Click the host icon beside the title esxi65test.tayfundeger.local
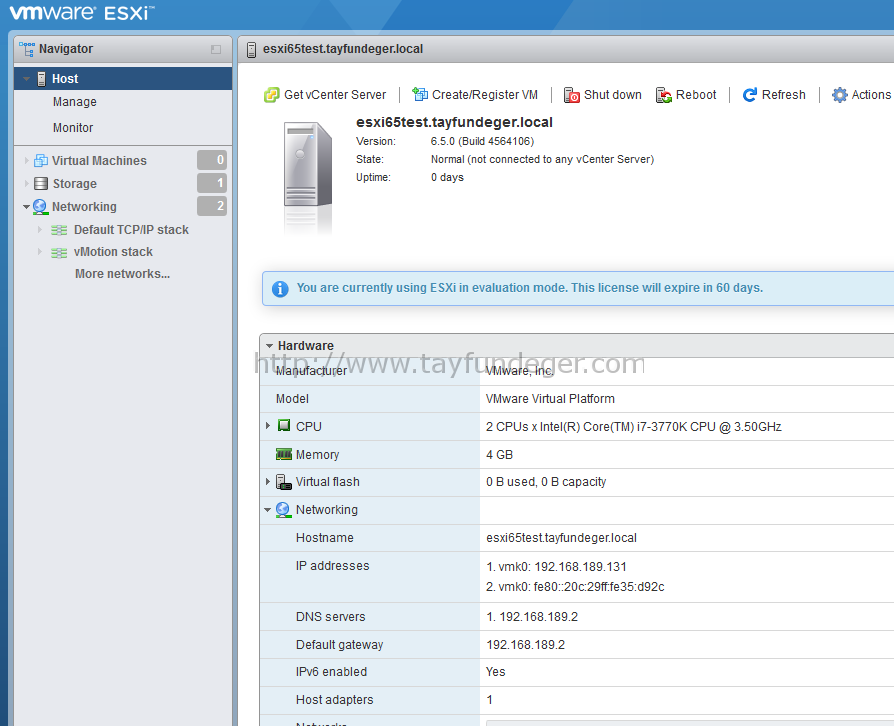894x726 pixels. coord(251,50)
